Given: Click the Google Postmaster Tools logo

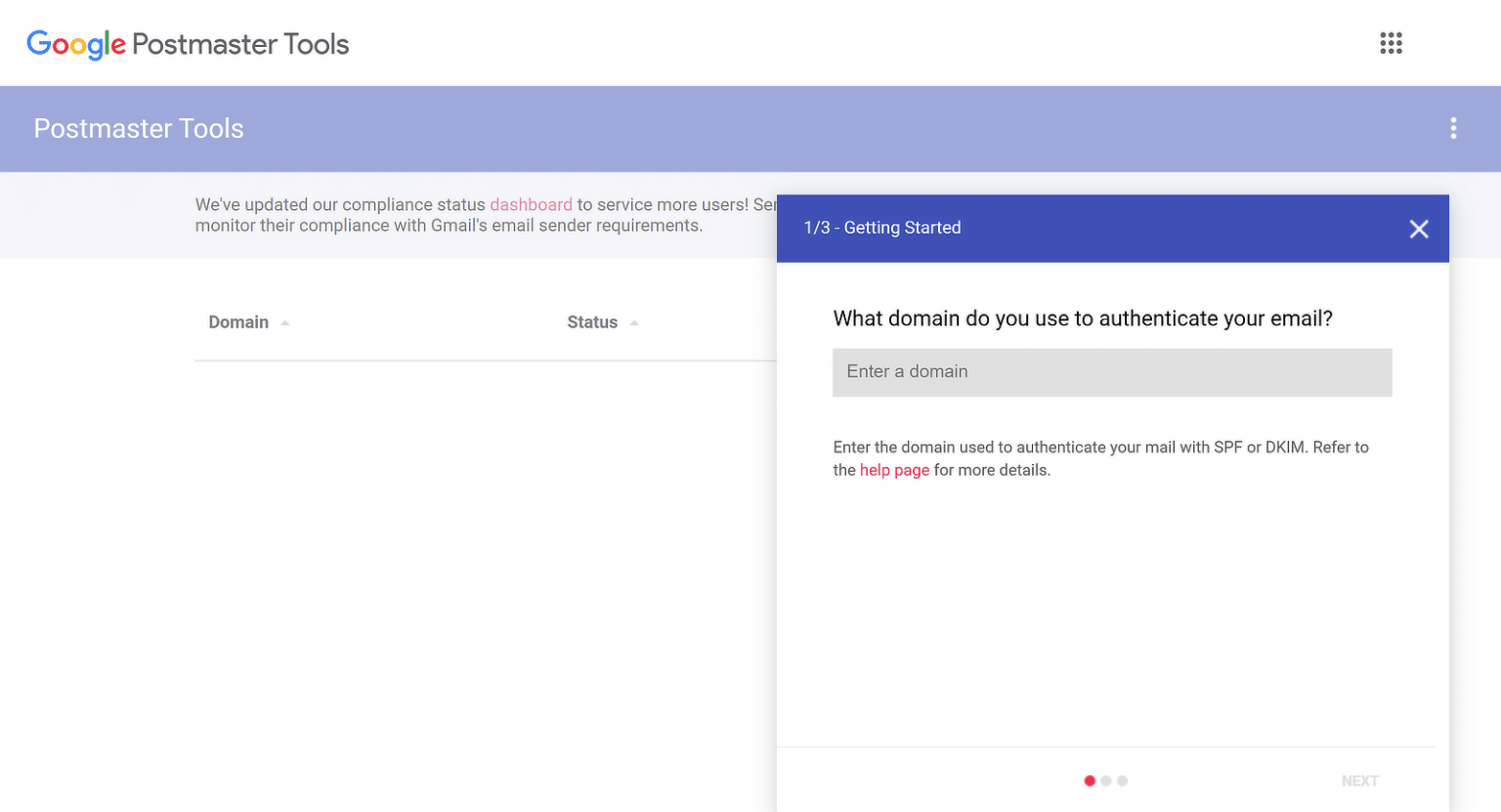Looking at the screenshot, I should 188,43.
